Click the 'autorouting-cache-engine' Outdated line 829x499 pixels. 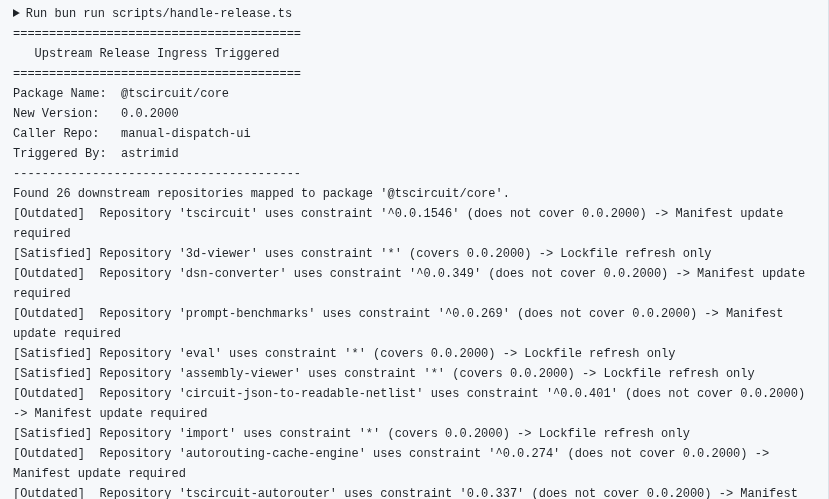point(391,463)
